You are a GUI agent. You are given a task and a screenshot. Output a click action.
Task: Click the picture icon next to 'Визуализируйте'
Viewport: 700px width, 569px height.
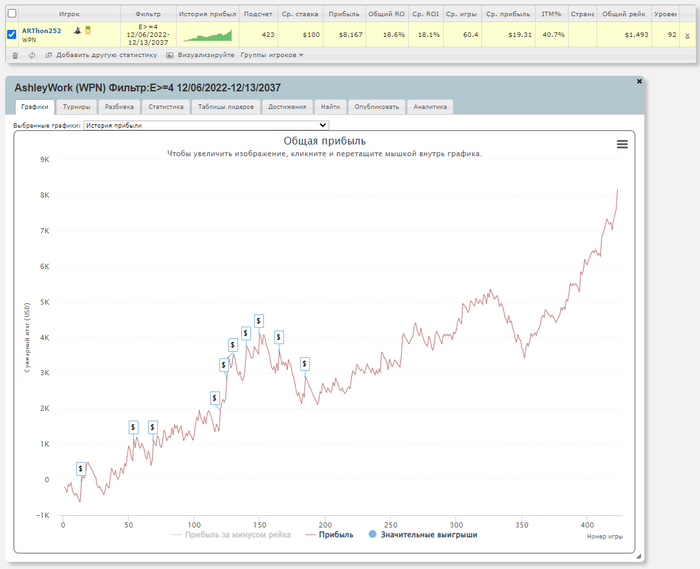coord(170,55)
